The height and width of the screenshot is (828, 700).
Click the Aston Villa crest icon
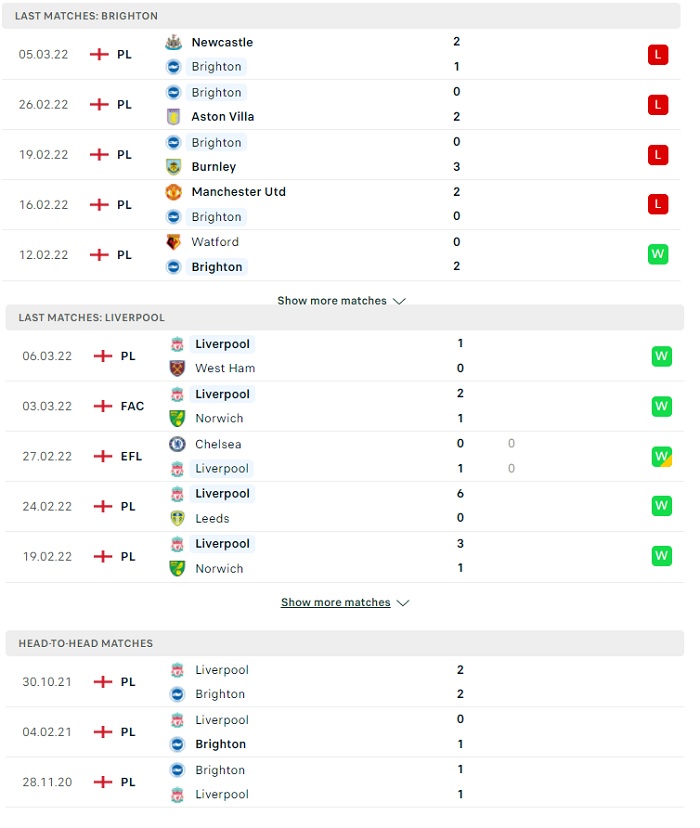pyautogui.click(x=173, y=117)
